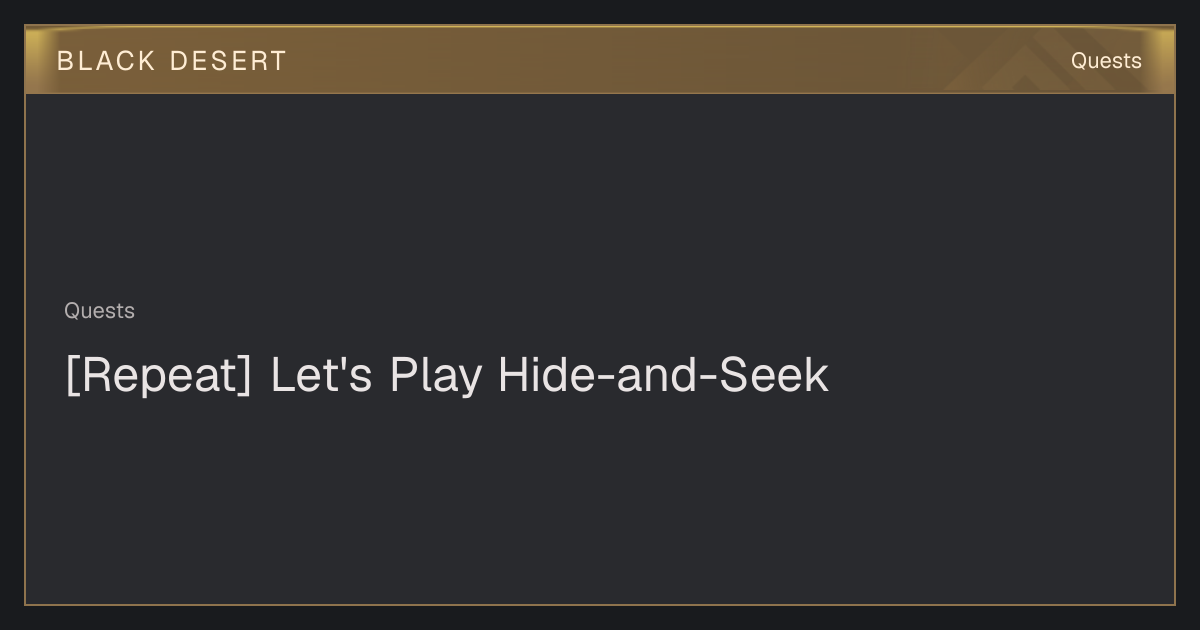Click the Let's Play Hide-and-Seek title
1200x630 pixels.
549,376
